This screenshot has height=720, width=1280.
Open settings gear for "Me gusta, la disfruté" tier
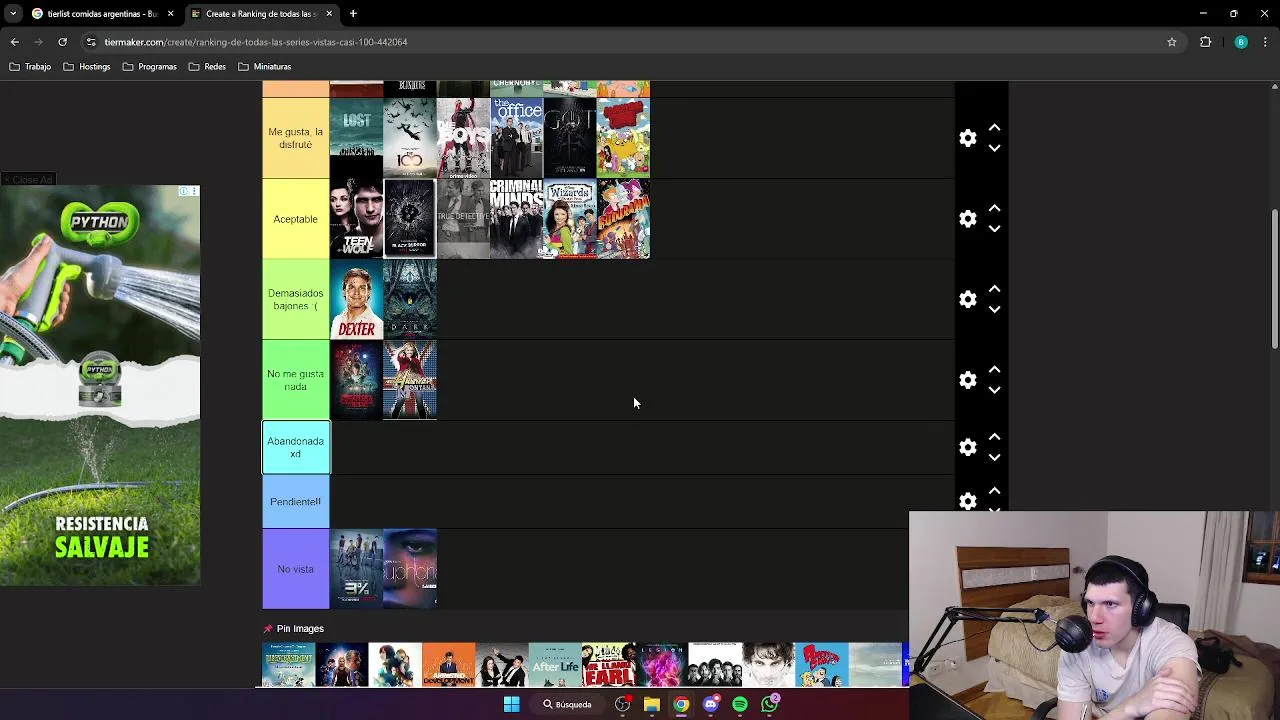967,138
